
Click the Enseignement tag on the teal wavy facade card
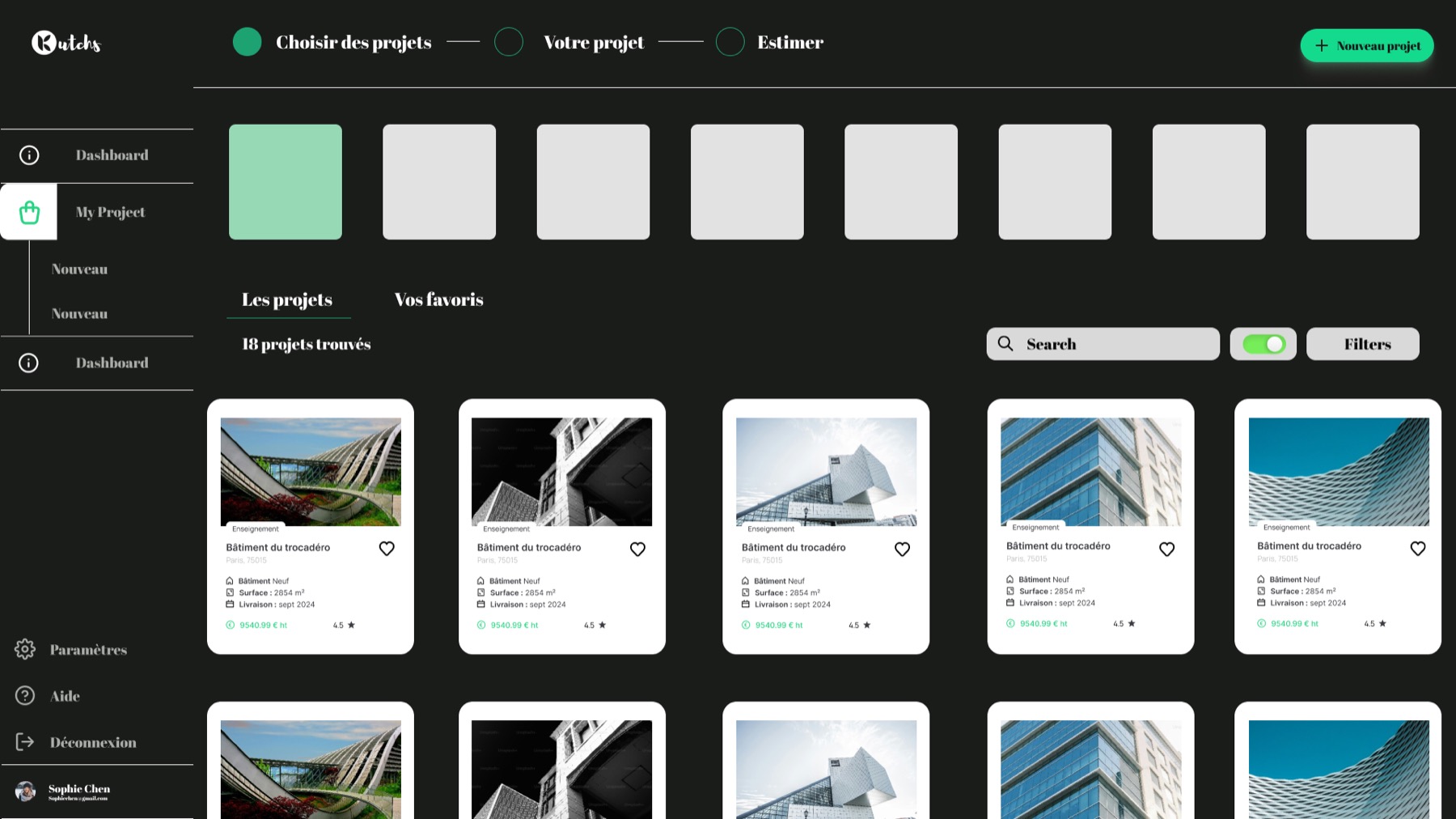pyautogui.click(x=1286, y=527)
